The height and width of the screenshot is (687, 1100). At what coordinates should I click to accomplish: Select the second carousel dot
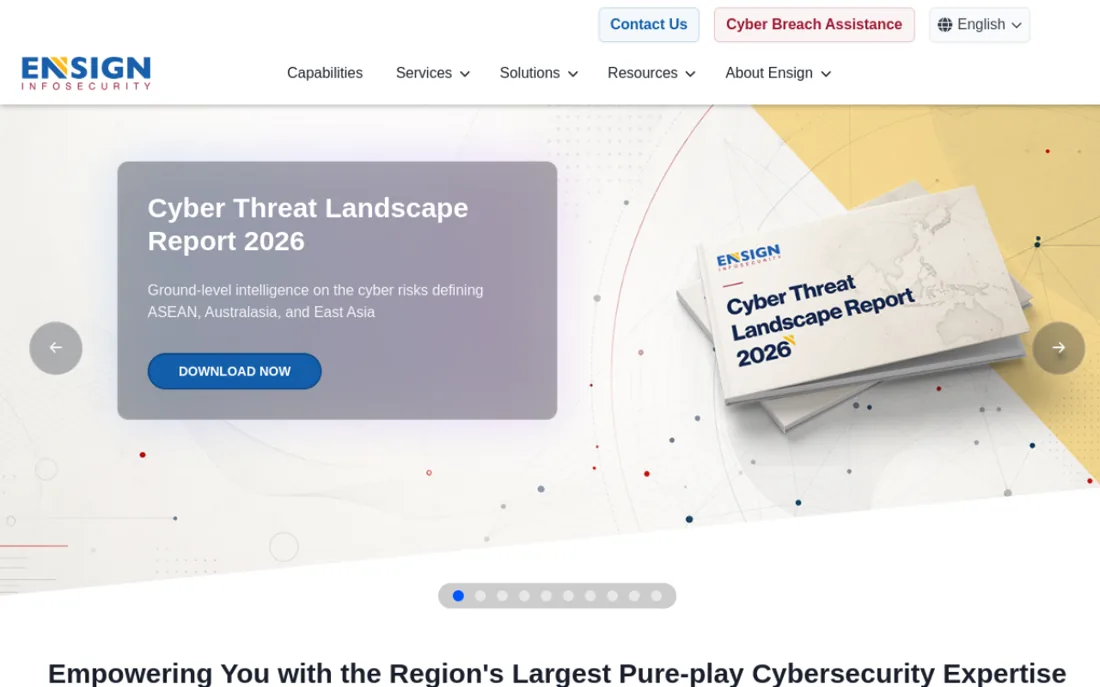[481, 596]
